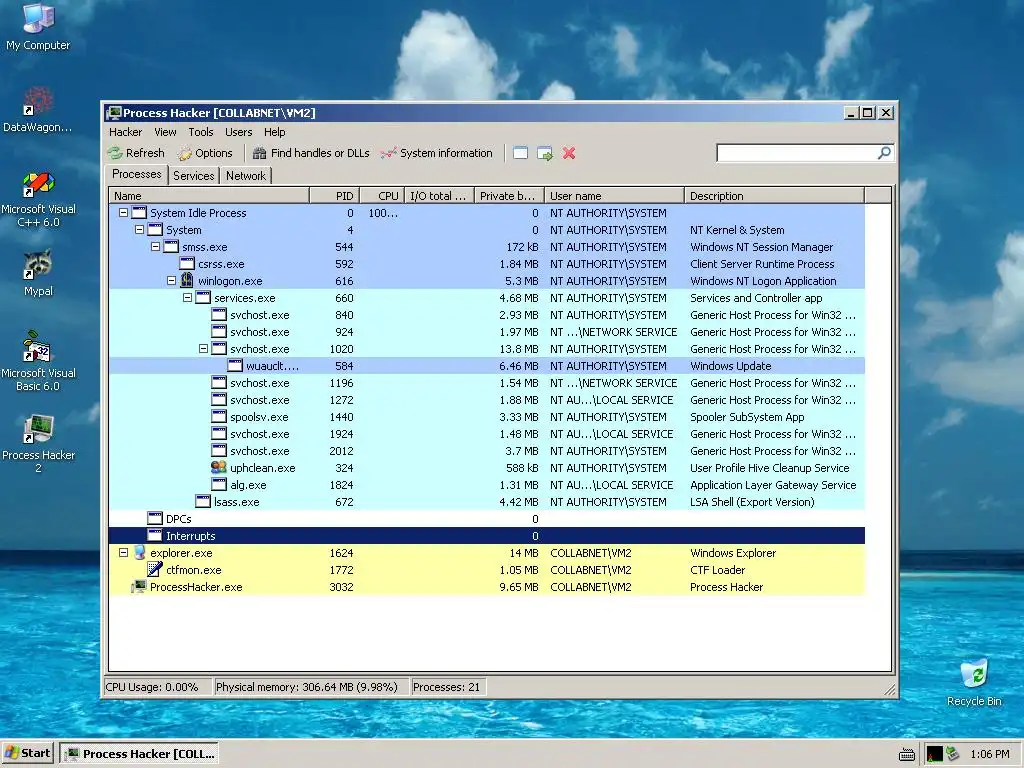Click the explorer.exe process icon
The image size is (1024, 768).
point(139,552)
